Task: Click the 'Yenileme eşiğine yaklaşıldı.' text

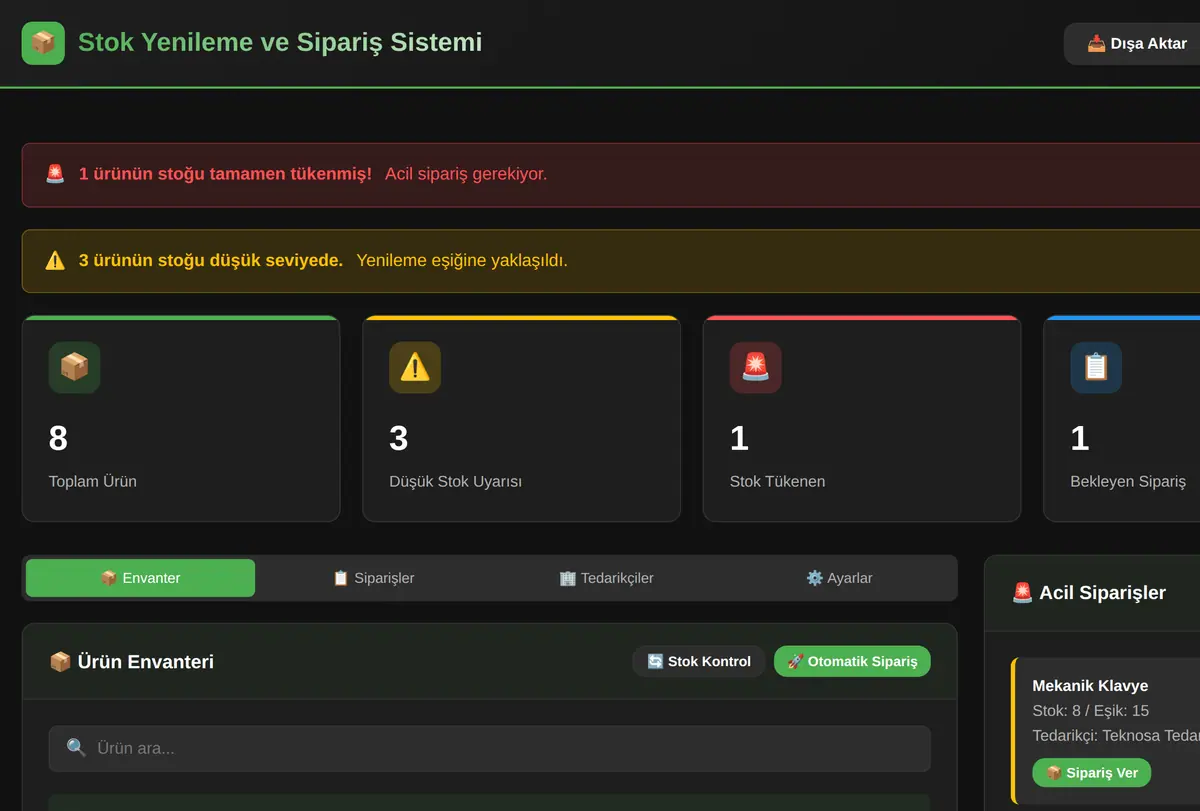Action: (462, 260)
